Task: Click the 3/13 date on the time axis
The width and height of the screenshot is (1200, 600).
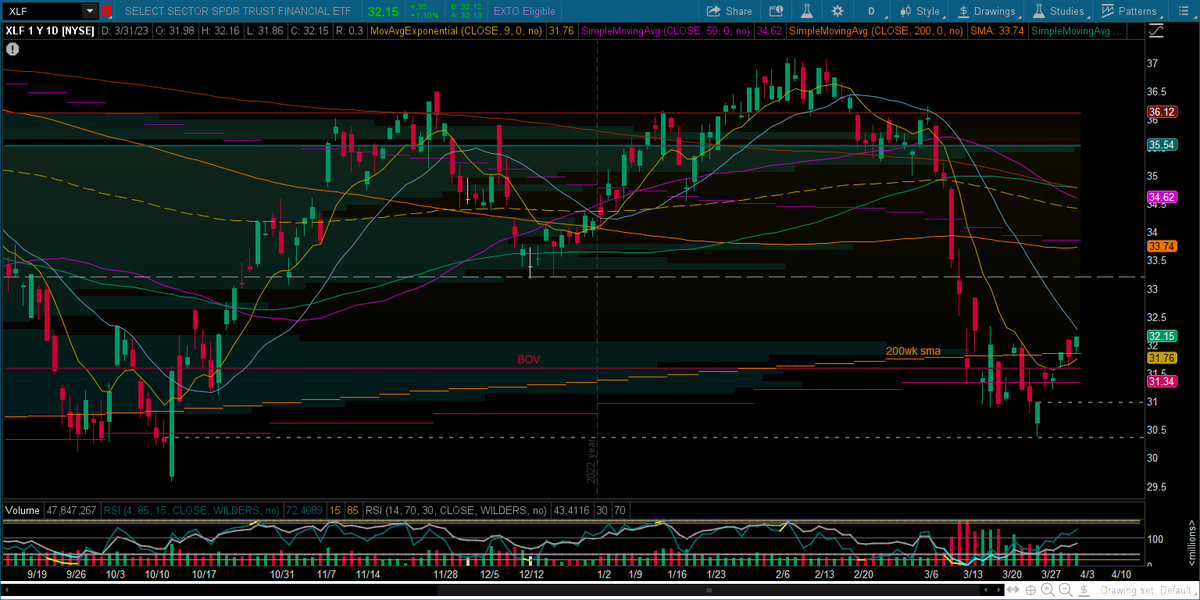Action: tap(972, 575)
